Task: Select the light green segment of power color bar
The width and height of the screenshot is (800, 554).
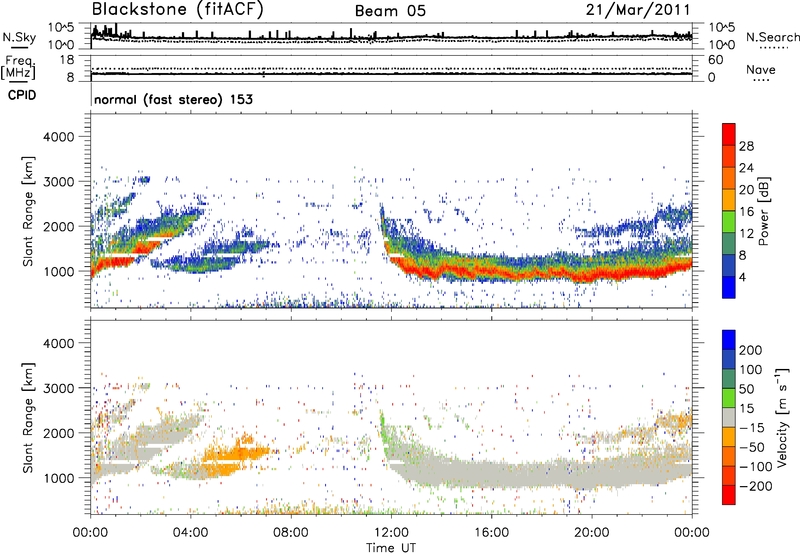Action: [x=729, y=221]
